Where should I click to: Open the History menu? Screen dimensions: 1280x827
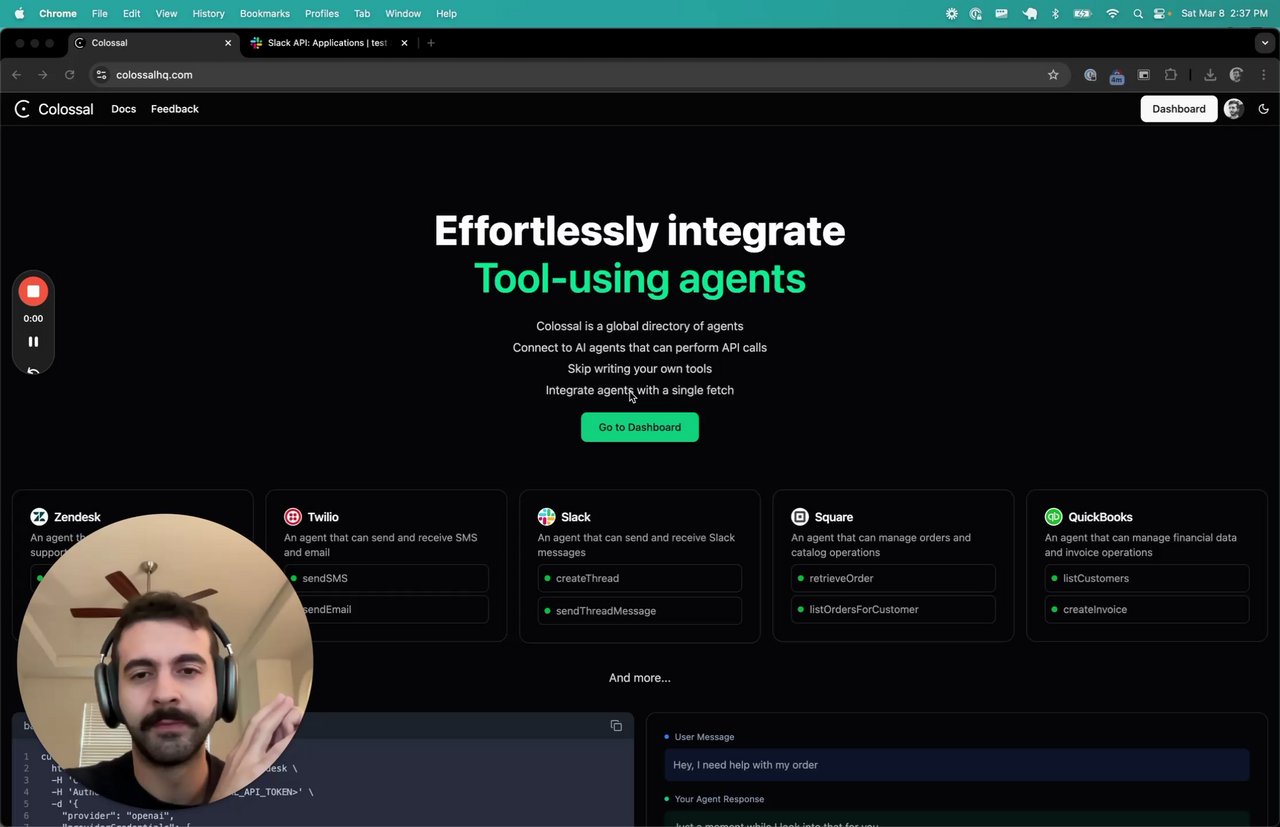[x=208, y=14]
